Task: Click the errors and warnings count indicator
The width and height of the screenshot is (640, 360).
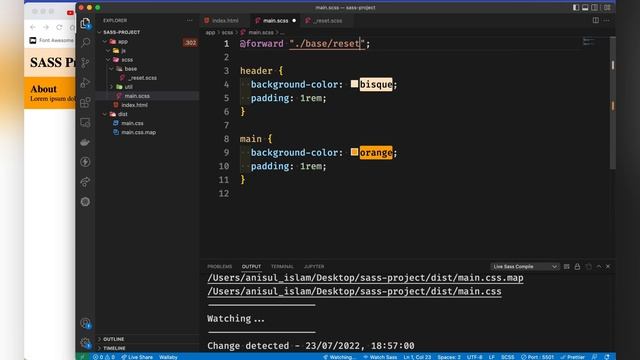Action: (x=104, y=357)
